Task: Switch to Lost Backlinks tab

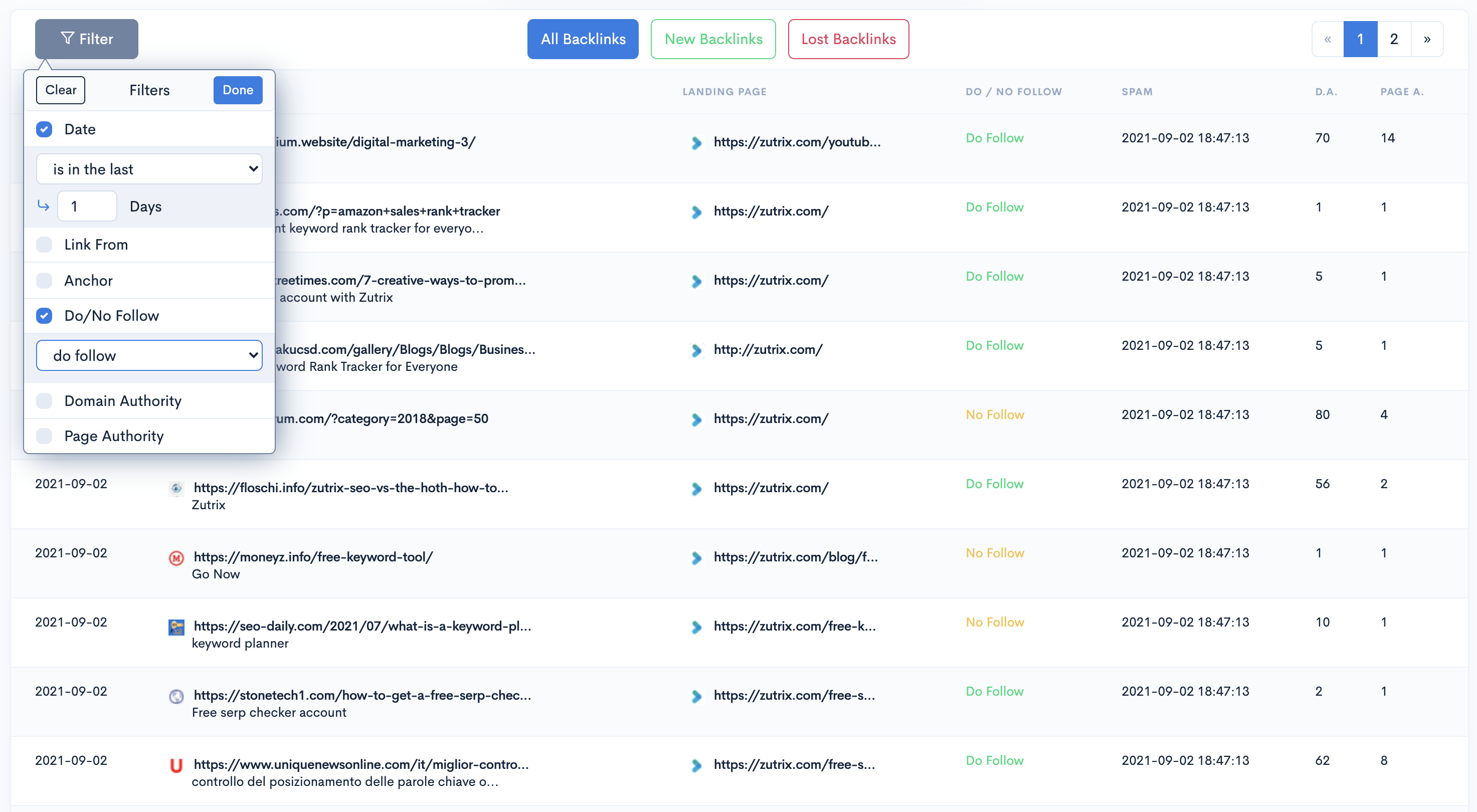Action: point(848,39)
